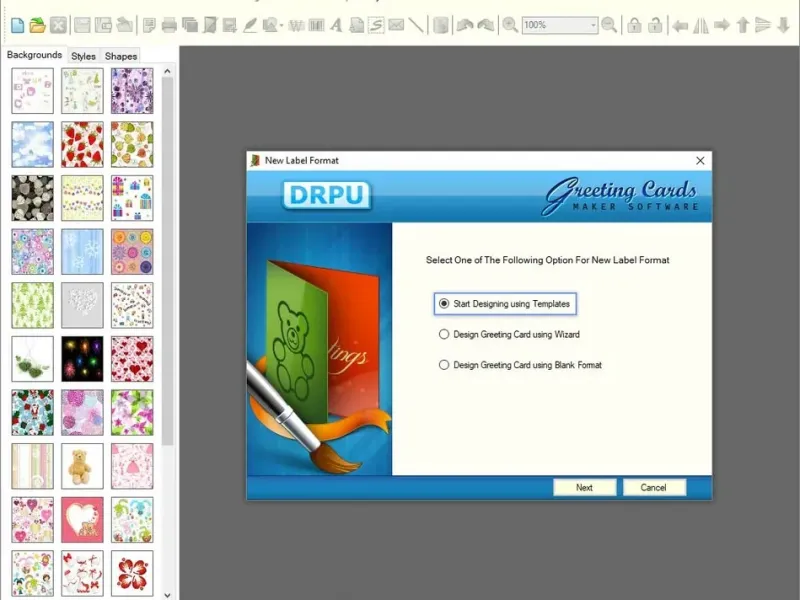Select Design Greeting Card using Blank Format
The height and width of the screenshot is (600, 800).
click(520, 365)
